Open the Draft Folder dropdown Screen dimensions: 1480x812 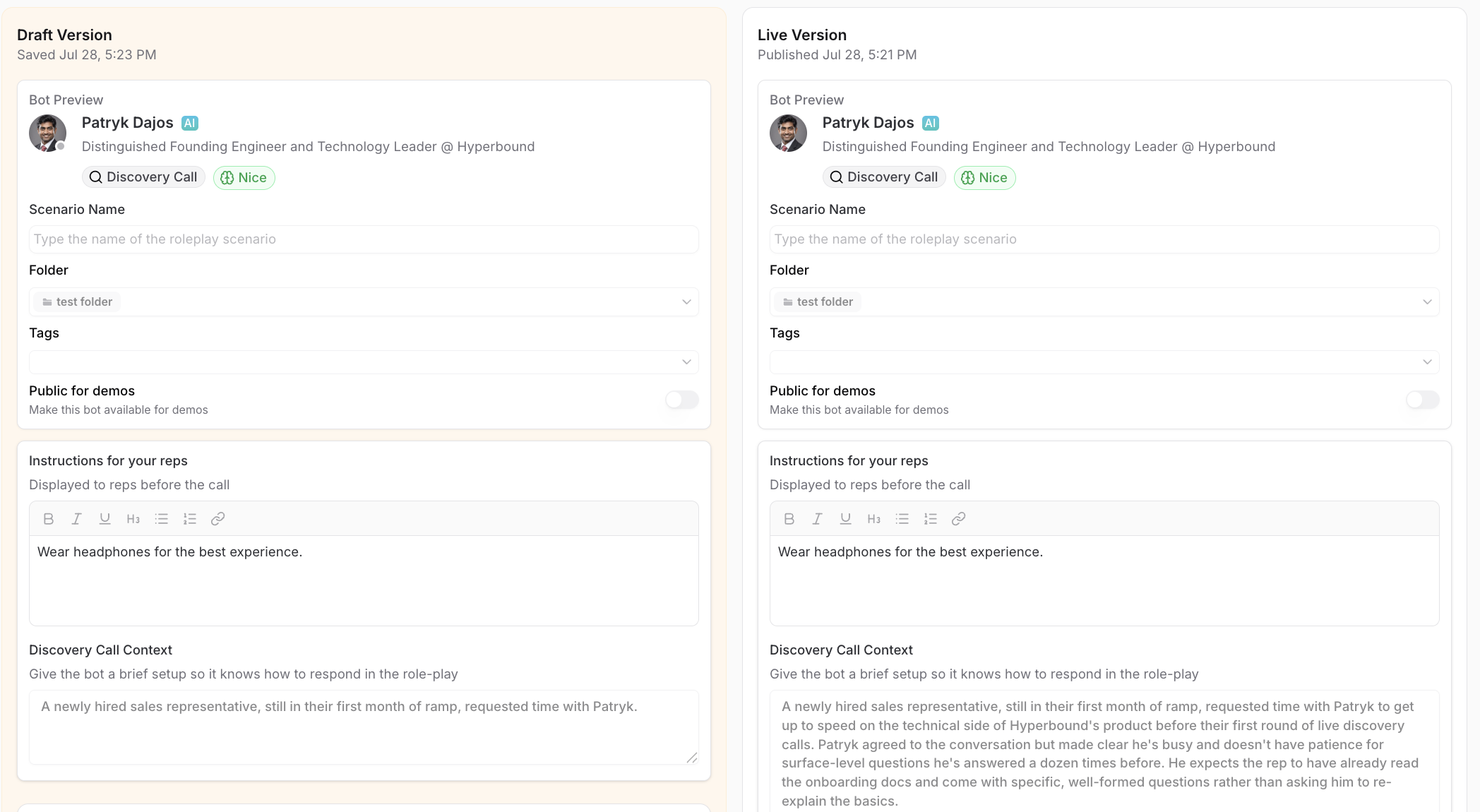pos(364,302)
